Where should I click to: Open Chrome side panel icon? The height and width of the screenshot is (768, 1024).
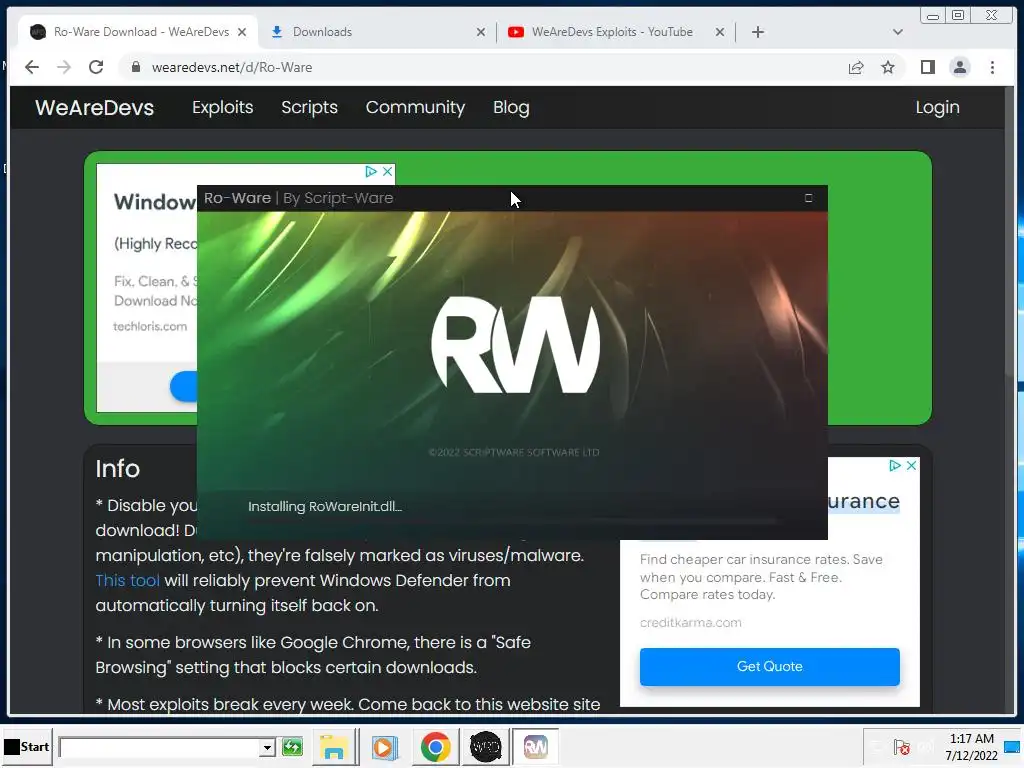927,67
